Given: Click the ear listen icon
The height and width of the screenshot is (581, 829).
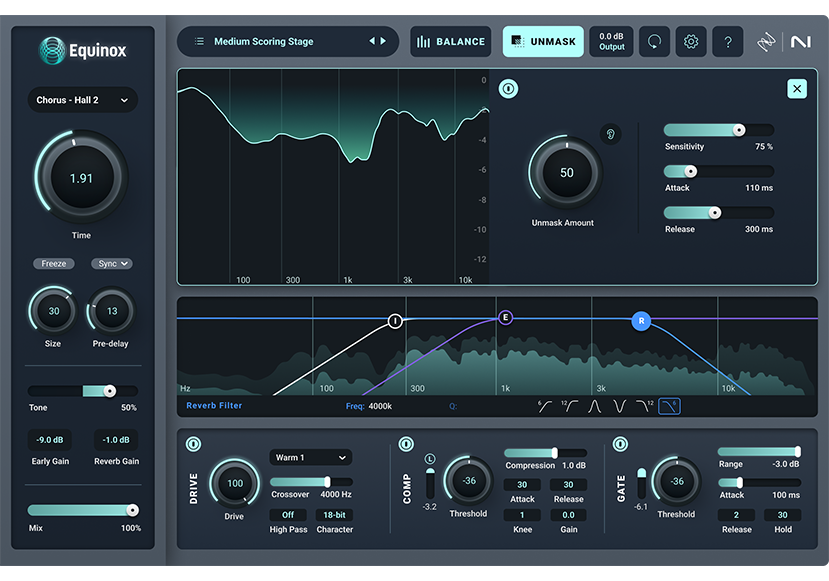Looking at the screenshot, I should coord(610,134).
